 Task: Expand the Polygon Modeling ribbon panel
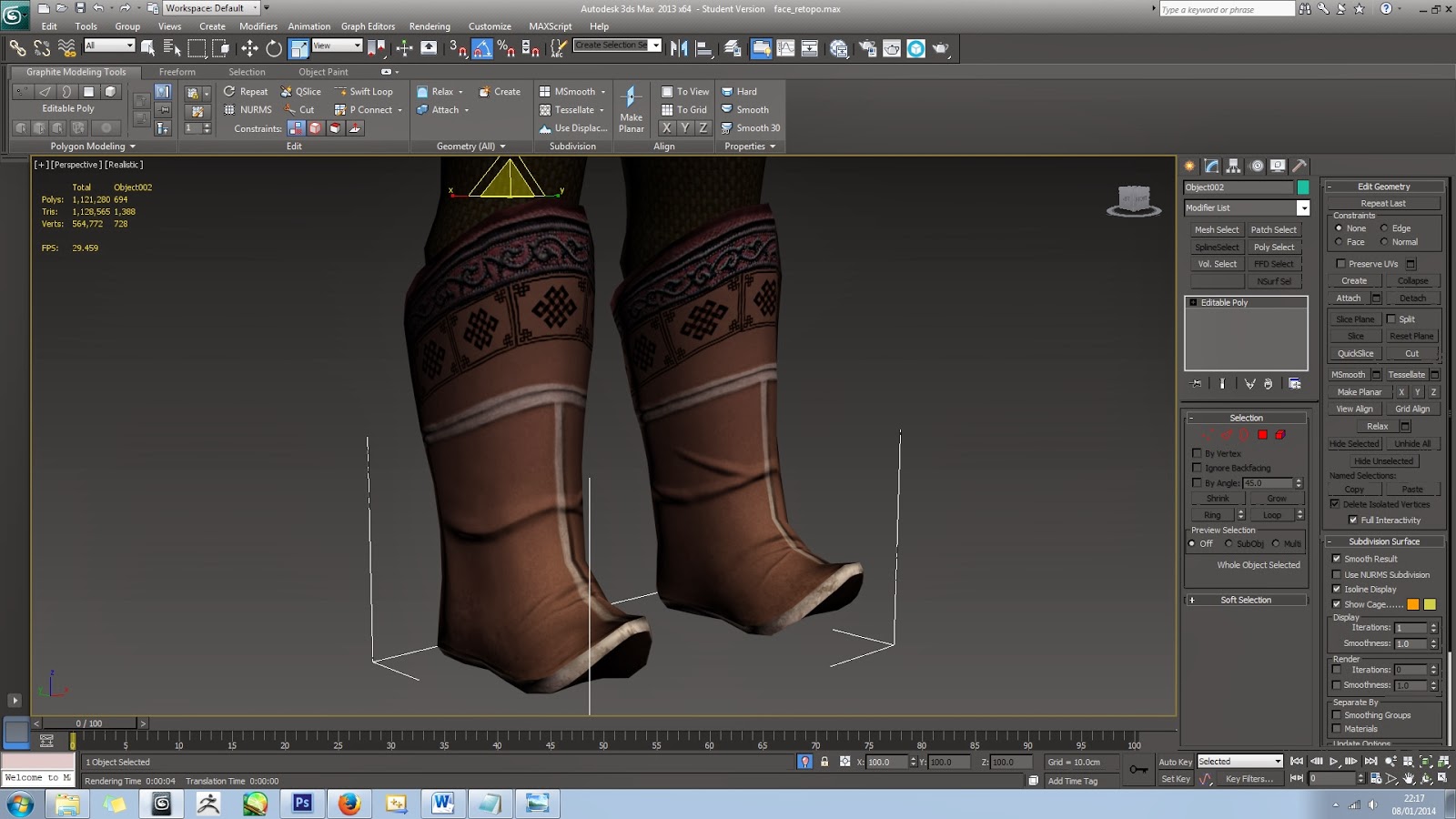tap(93, 147)
